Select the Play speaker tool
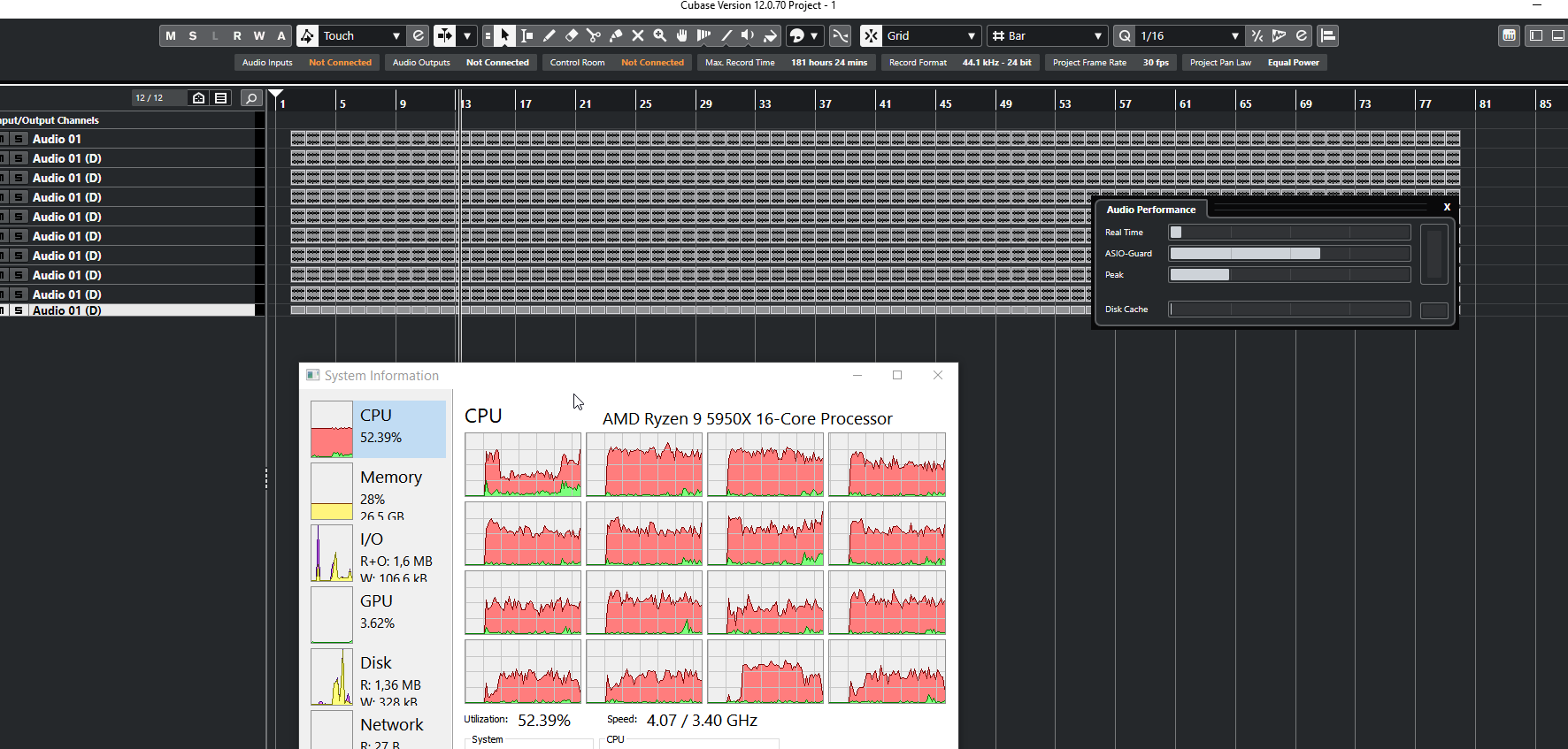This screenshot has width=1568, height=749. 749,35
